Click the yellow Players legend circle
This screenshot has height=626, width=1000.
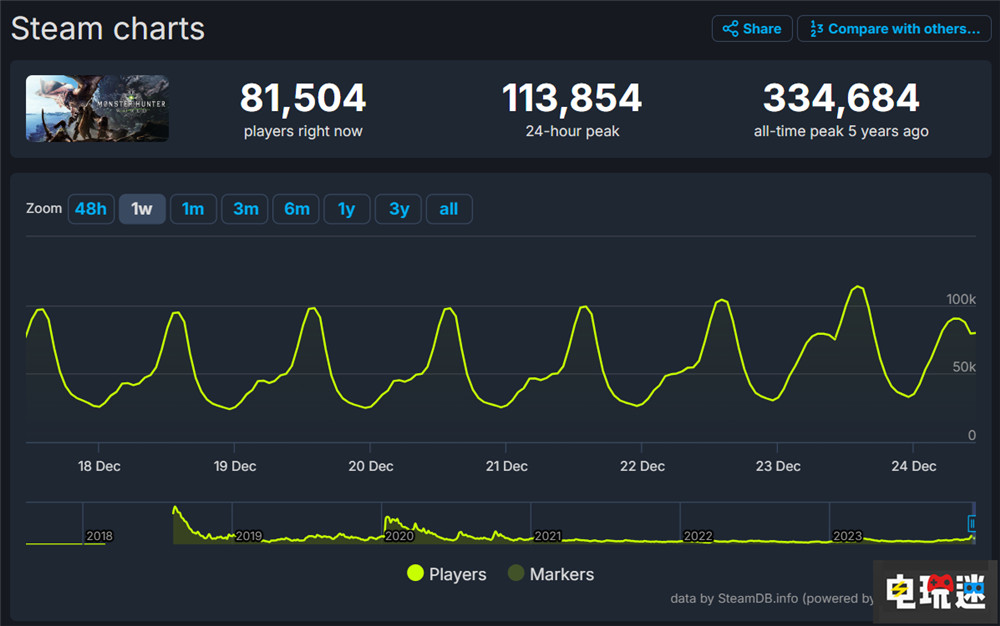pos(415,574)
